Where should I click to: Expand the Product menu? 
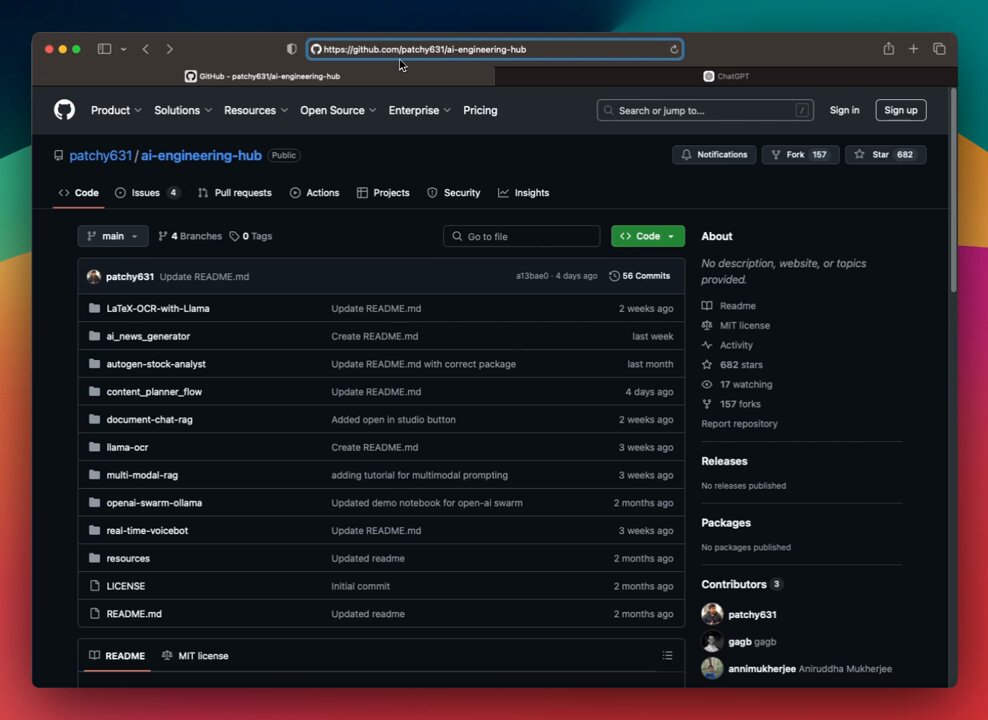[x=116, y=110]
